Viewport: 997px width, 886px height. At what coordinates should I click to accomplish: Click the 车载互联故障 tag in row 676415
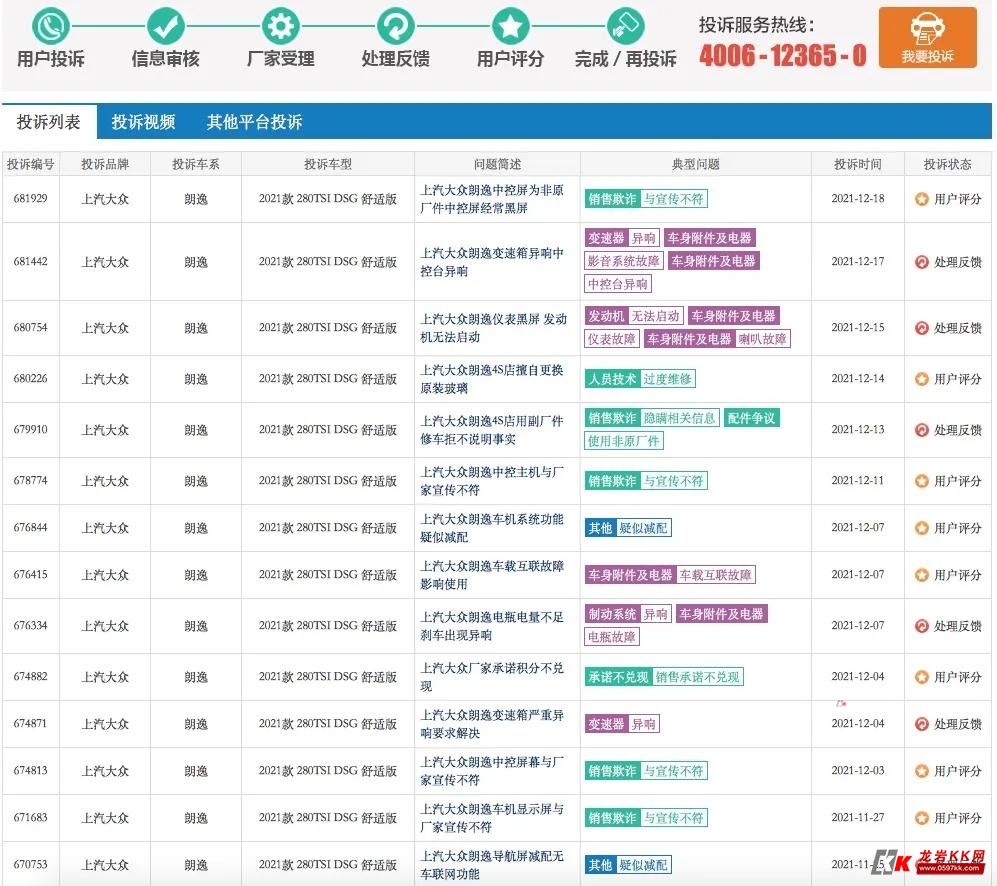[x=715, y=575]
